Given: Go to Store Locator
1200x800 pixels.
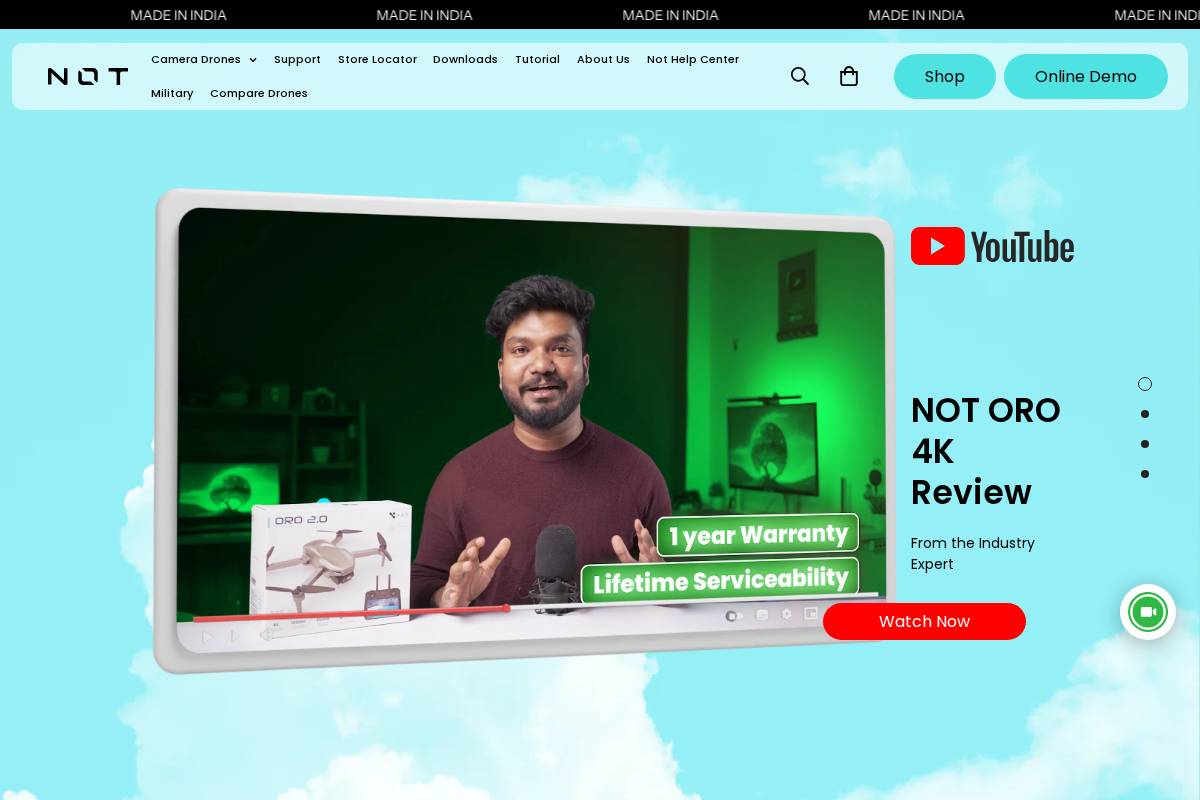Looking at the screenshot, I should point(377,59).
